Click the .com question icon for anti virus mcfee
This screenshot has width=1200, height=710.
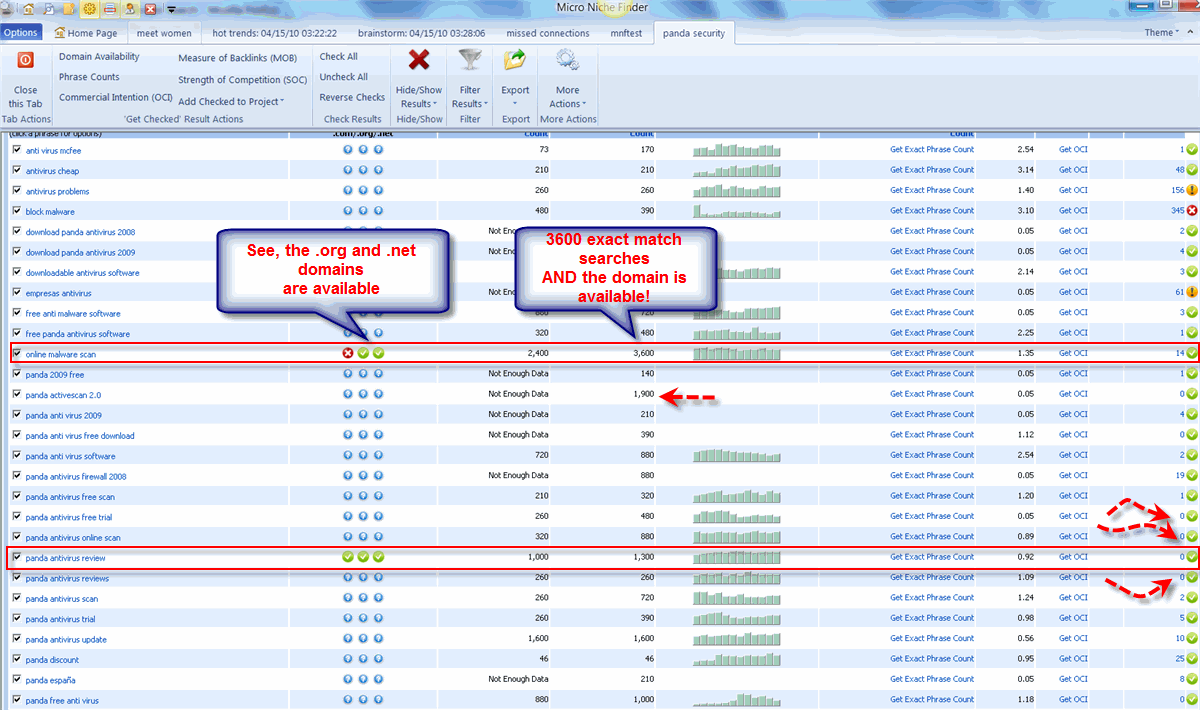click(x=348, y=150)
